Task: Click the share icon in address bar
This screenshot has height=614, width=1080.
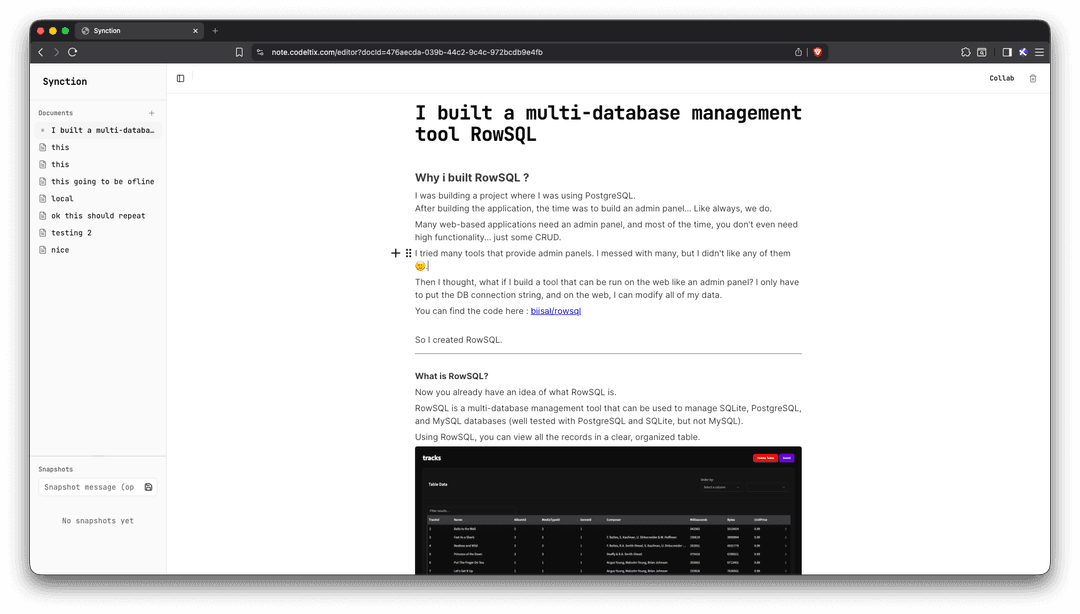Action: click(x=798, y=52)
